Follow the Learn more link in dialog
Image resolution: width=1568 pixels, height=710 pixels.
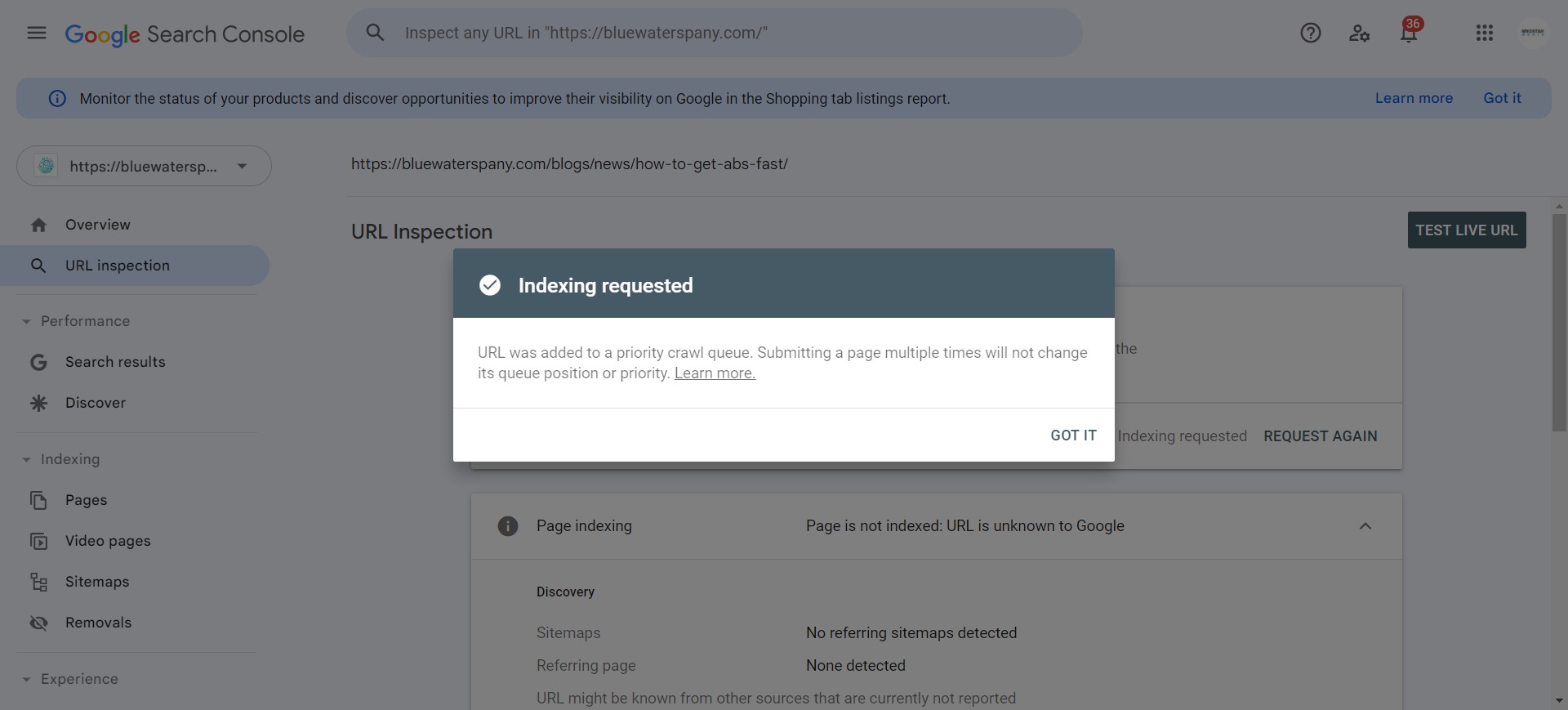coord(715,373)
